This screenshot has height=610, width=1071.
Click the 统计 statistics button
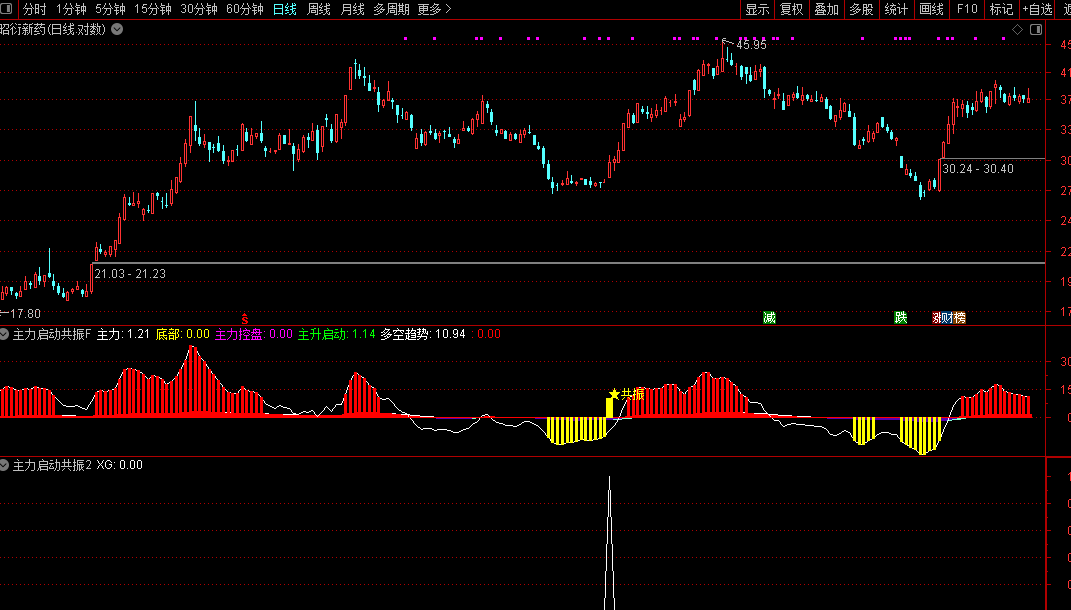pyautogui.click(x=896, y=9)
